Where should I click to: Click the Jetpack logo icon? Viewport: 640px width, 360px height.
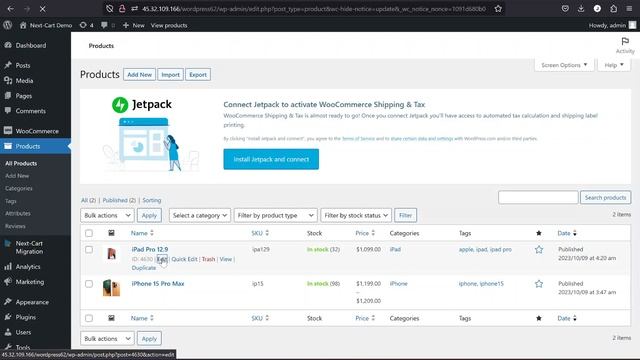point(120,105)
